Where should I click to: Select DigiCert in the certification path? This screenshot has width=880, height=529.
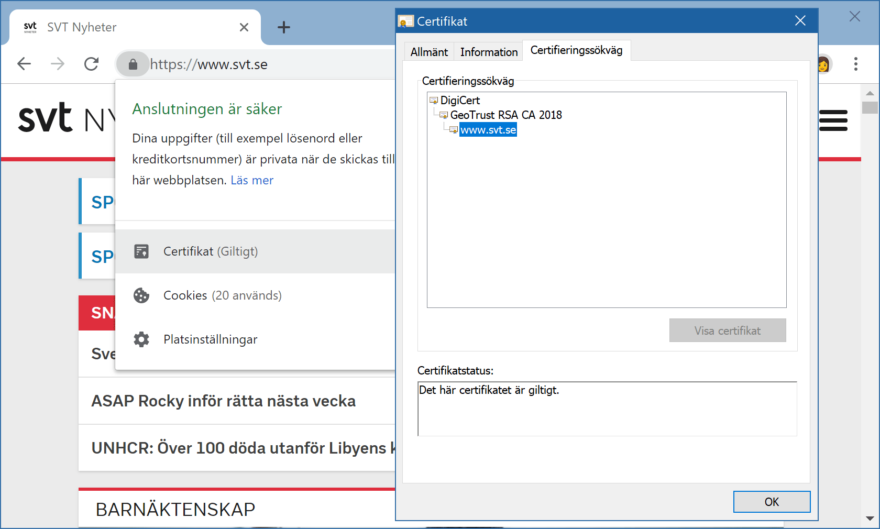point(460,100)
